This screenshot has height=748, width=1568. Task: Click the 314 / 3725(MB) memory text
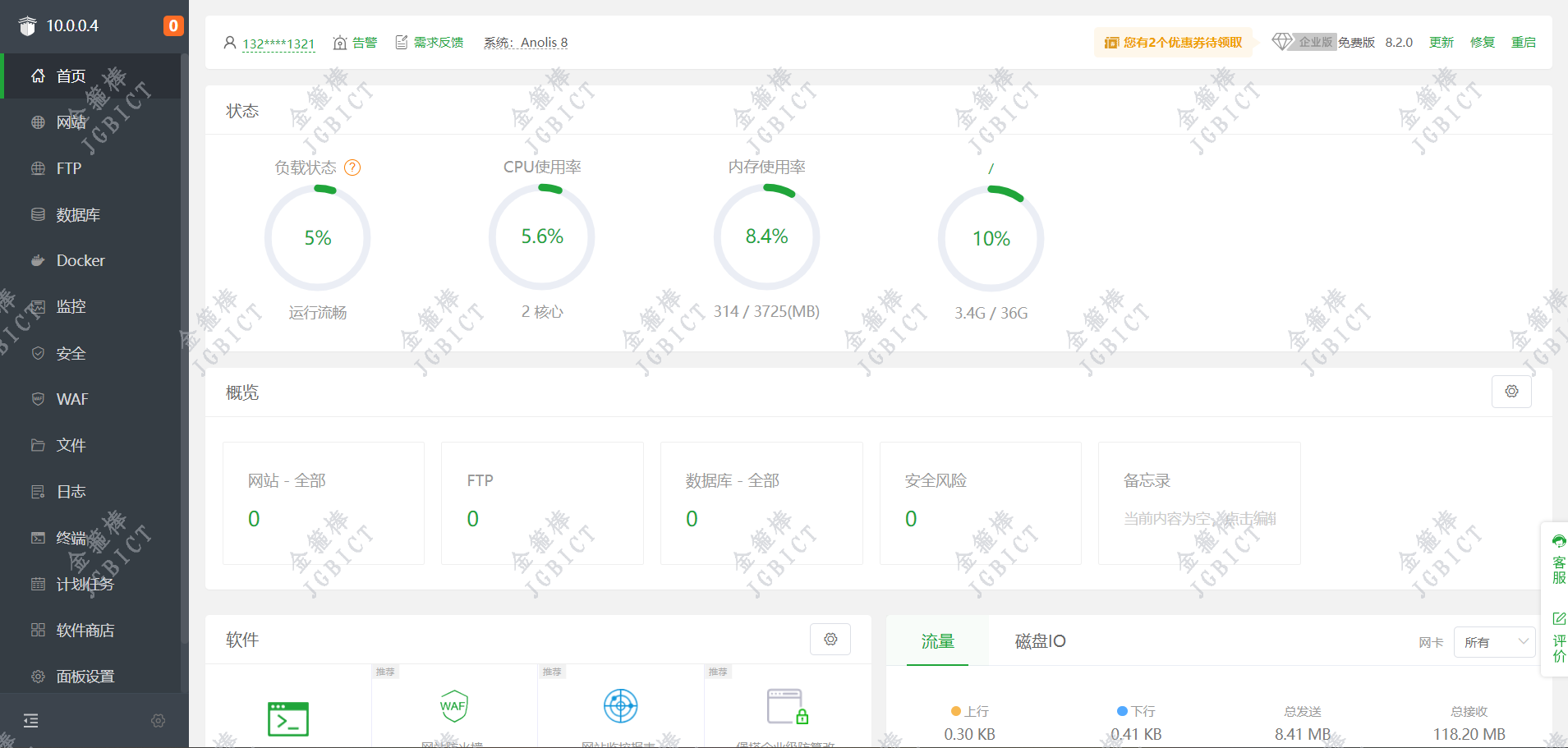click(x=766, y=312)
